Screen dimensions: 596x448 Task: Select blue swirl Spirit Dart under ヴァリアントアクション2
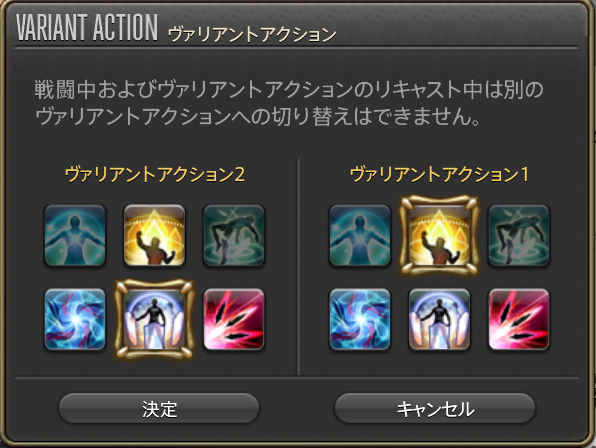(75, 319)
